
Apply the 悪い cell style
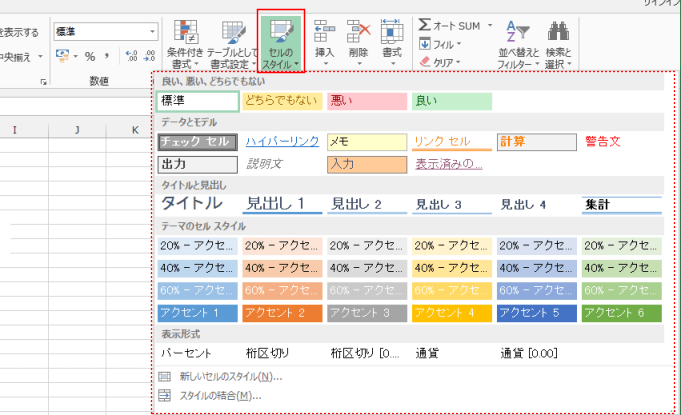point(365,101)
